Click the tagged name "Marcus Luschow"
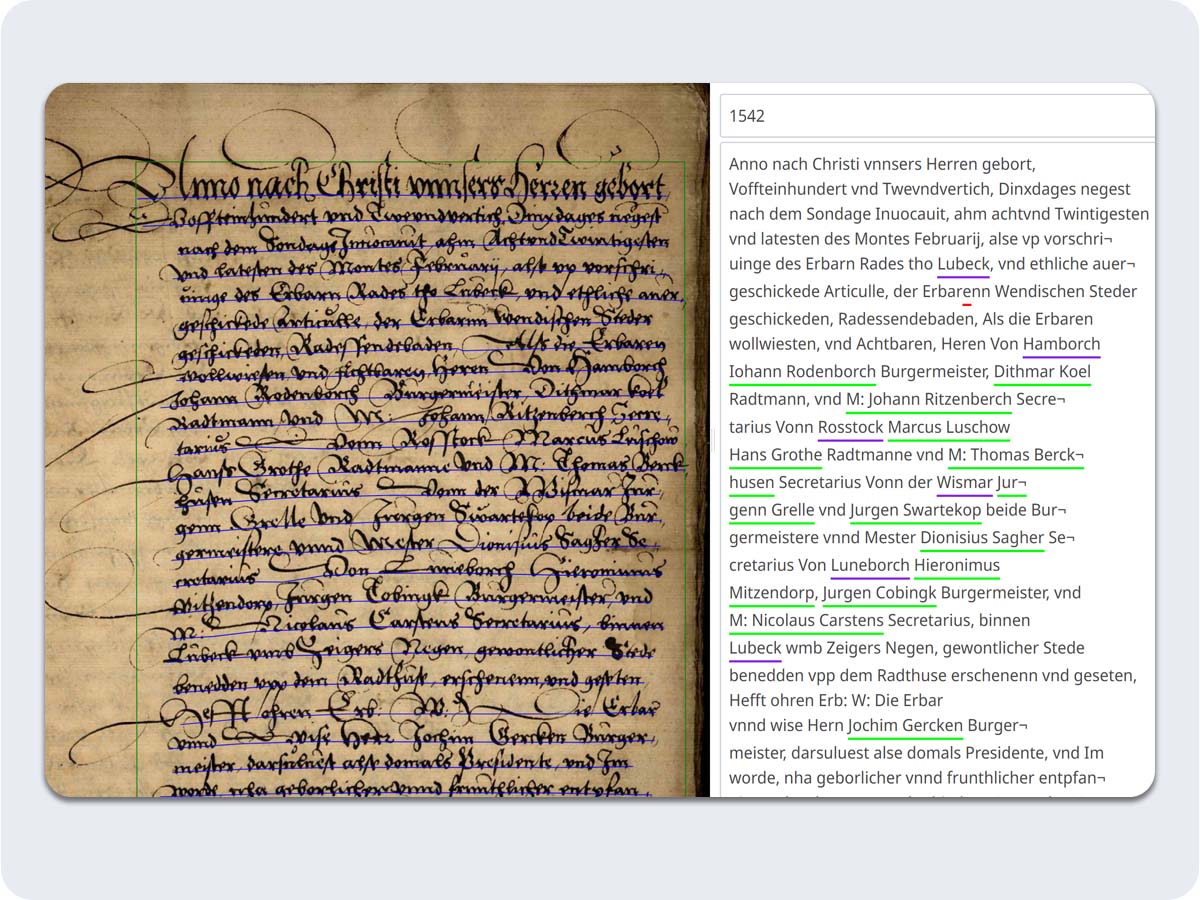The width and height of the screenshot is (1200, 900). pos(948,427)
